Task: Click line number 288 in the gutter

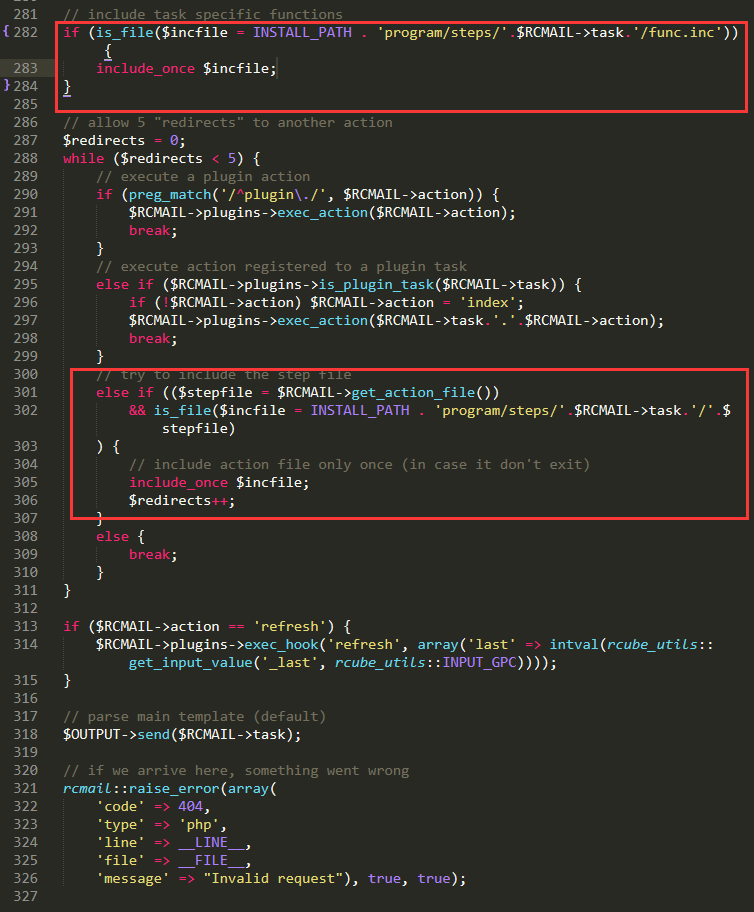Action: point(26,158)
